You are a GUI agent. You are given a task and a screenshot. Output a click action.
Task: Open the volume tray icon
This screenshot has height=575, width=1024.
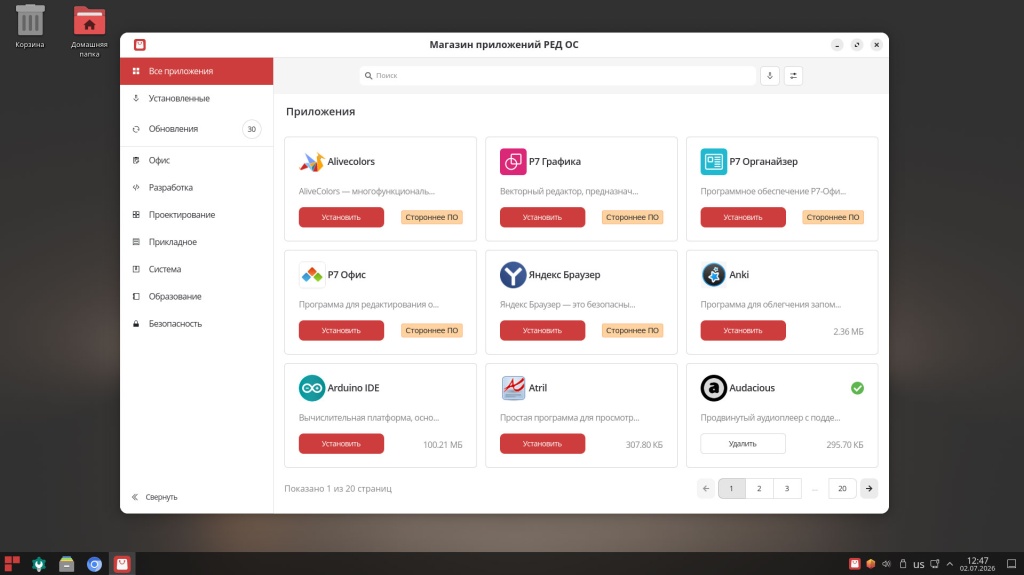(886, 564)
